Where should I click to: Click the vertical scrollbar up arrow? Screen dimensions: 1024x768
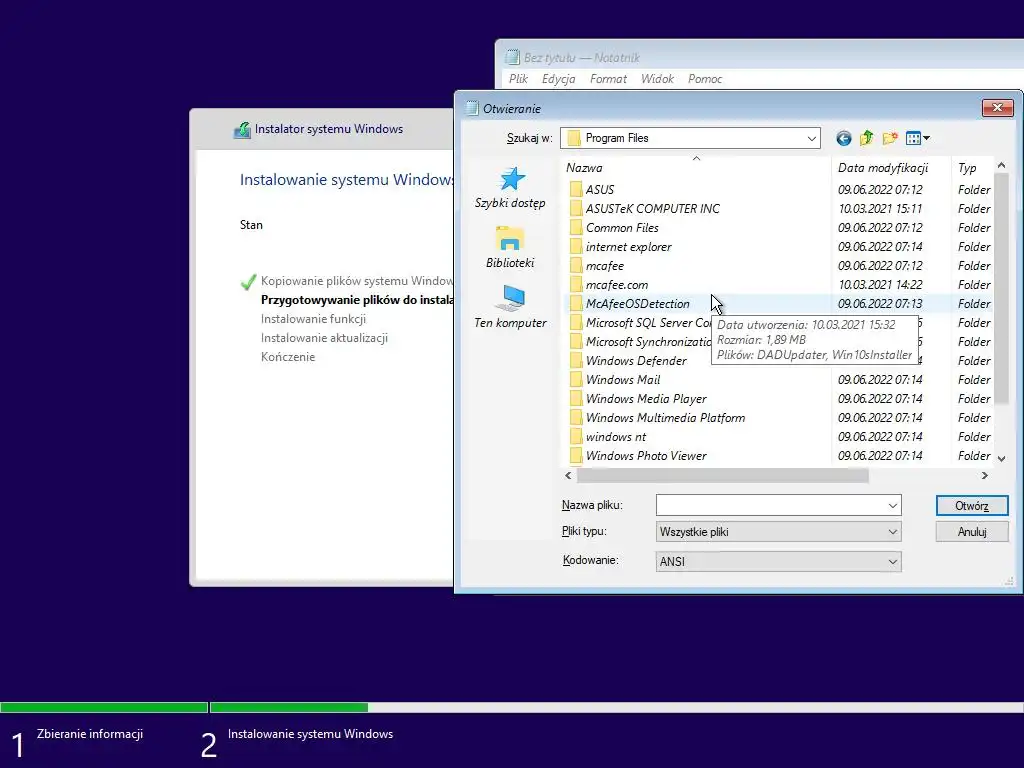[x=1001, y=165]
